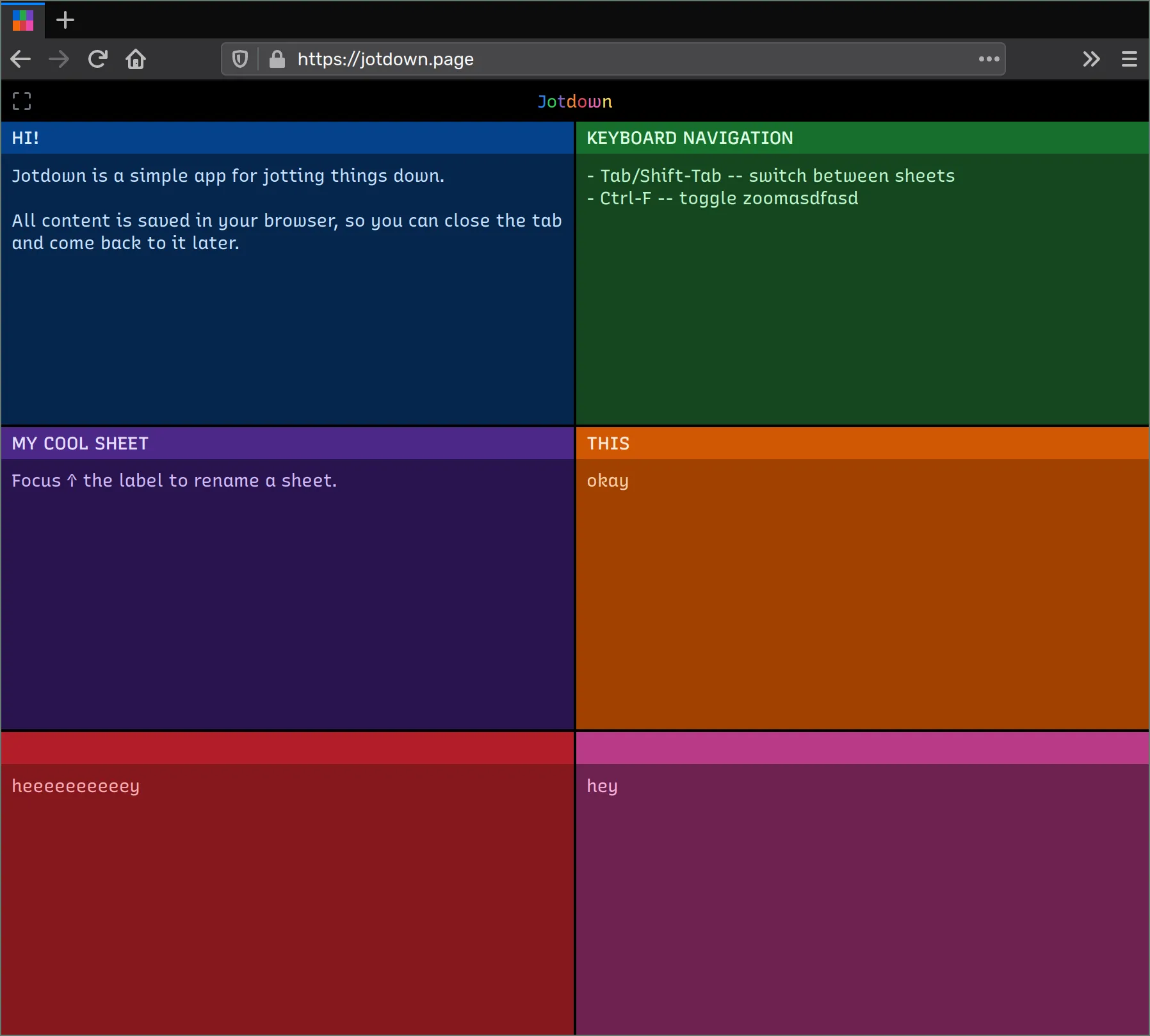The height and width of the screenshot is (1036, 1150).
Task: Rename the HI! sheet label
Action: tap(287, 138)
